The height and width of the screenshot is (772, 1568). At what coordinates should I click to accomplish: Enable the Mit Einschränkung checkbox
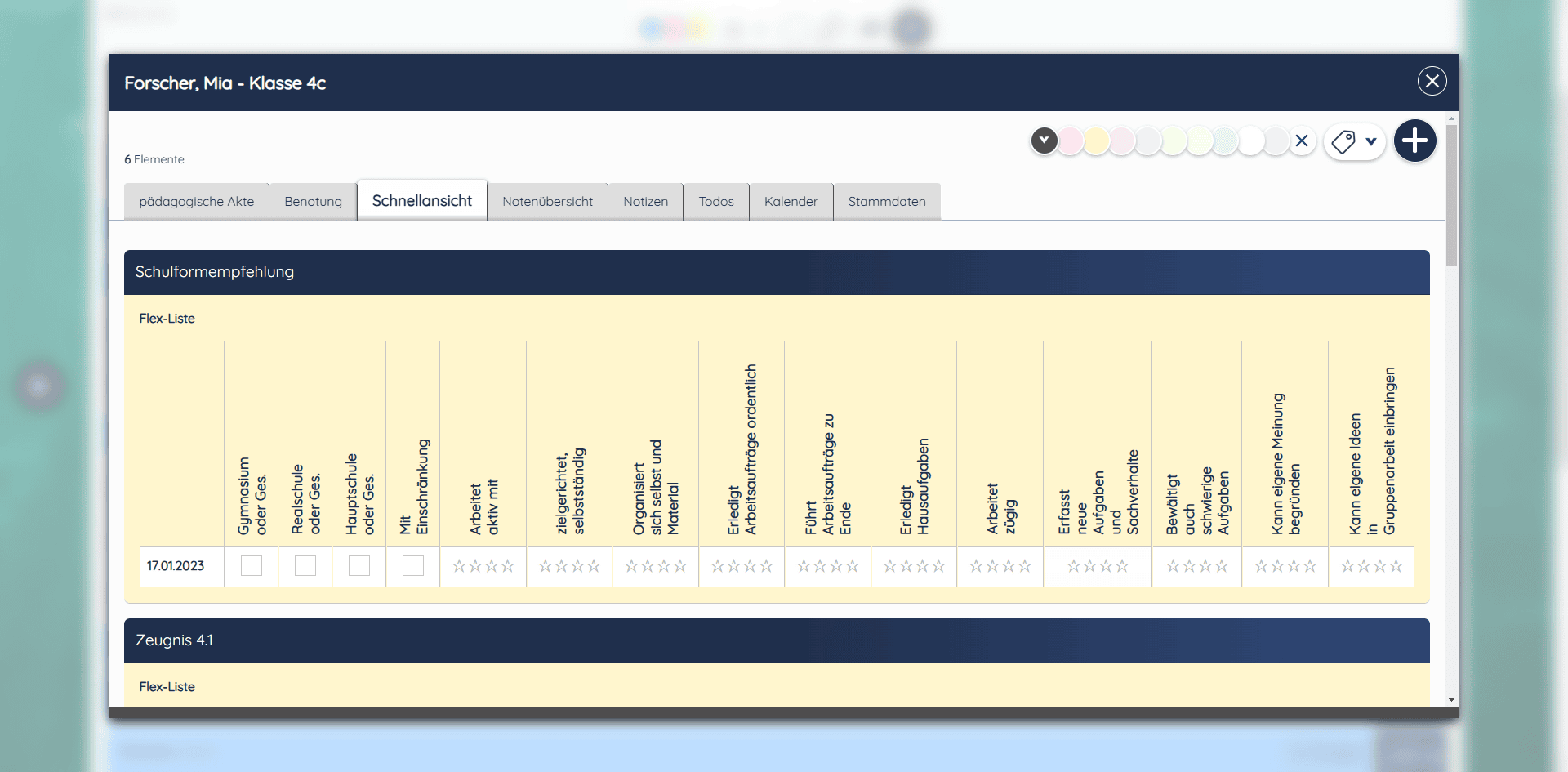click(x=413, y=565)
